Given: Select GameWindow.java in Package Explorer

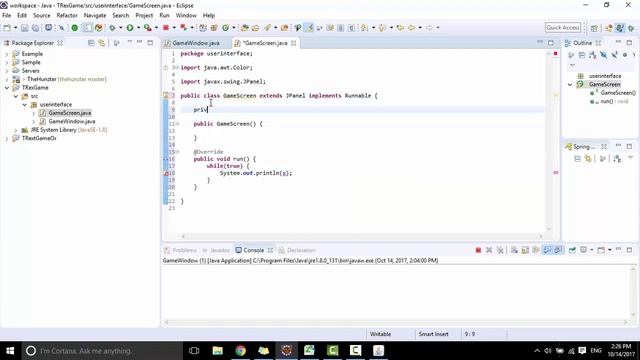Looking at the screenshot, I should pos(72,122).
